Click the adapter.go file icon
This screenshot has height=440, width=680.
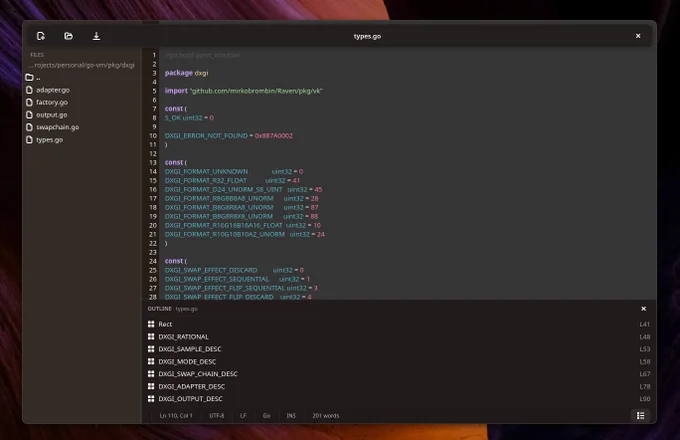(29, 90)
